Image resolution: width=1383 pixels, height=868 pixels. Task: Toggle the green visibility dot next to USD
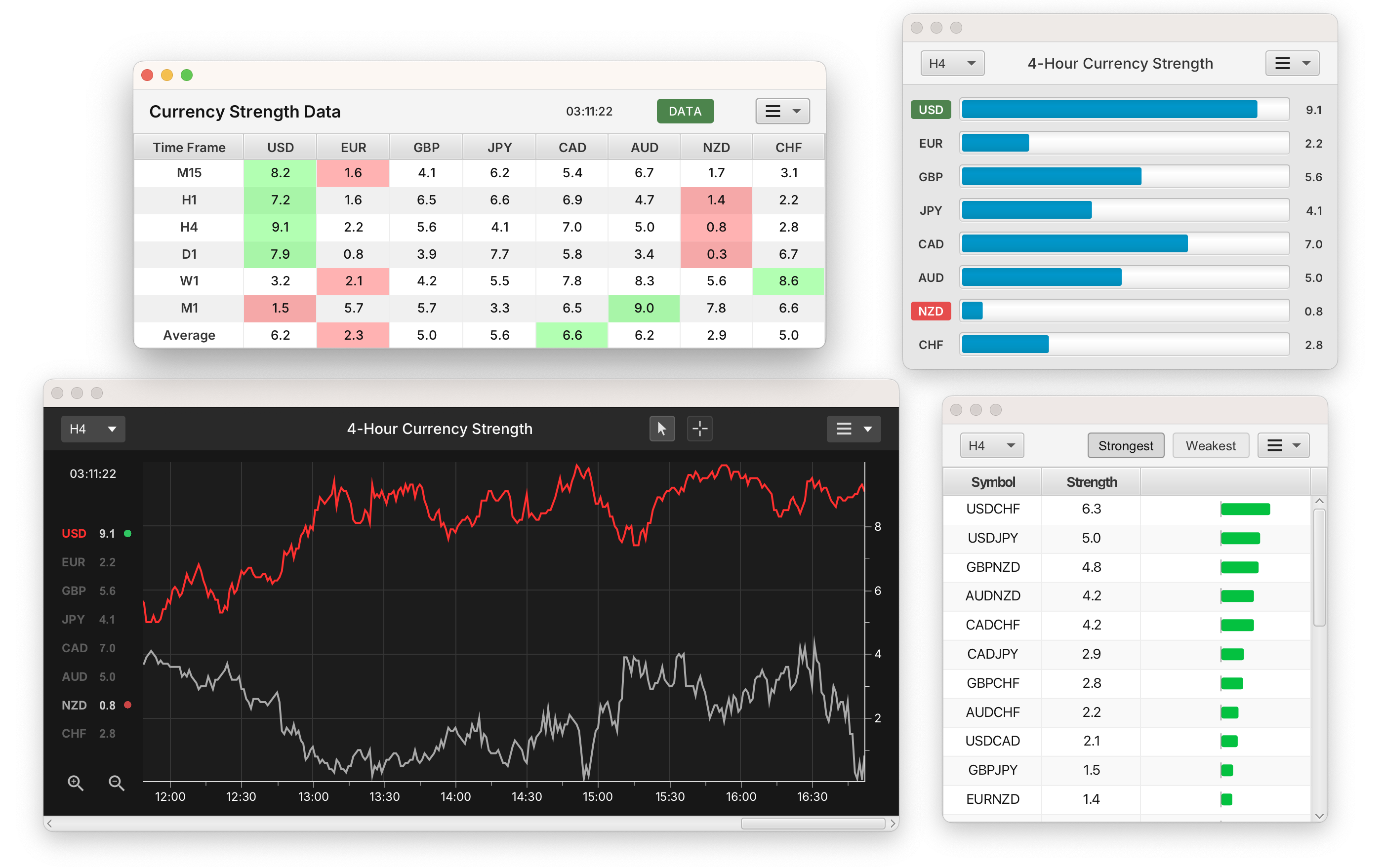coord(127,533)
